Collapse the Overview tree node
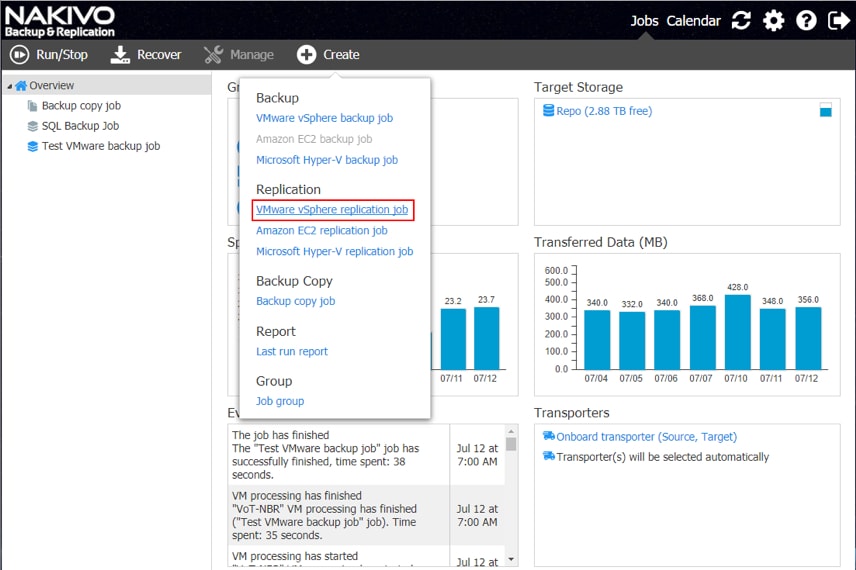This screenshot has height=570, width=856. (8, 86)
